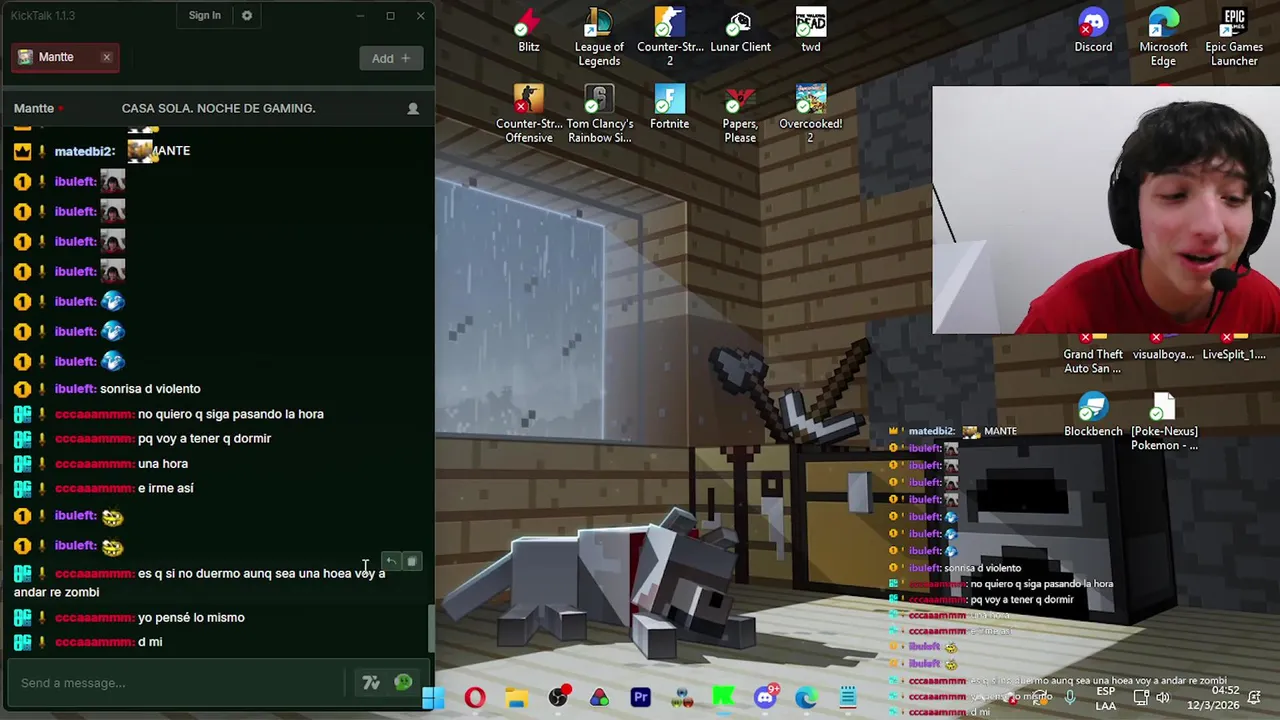Open Blockbench desktop icon

click(1093, 415)
